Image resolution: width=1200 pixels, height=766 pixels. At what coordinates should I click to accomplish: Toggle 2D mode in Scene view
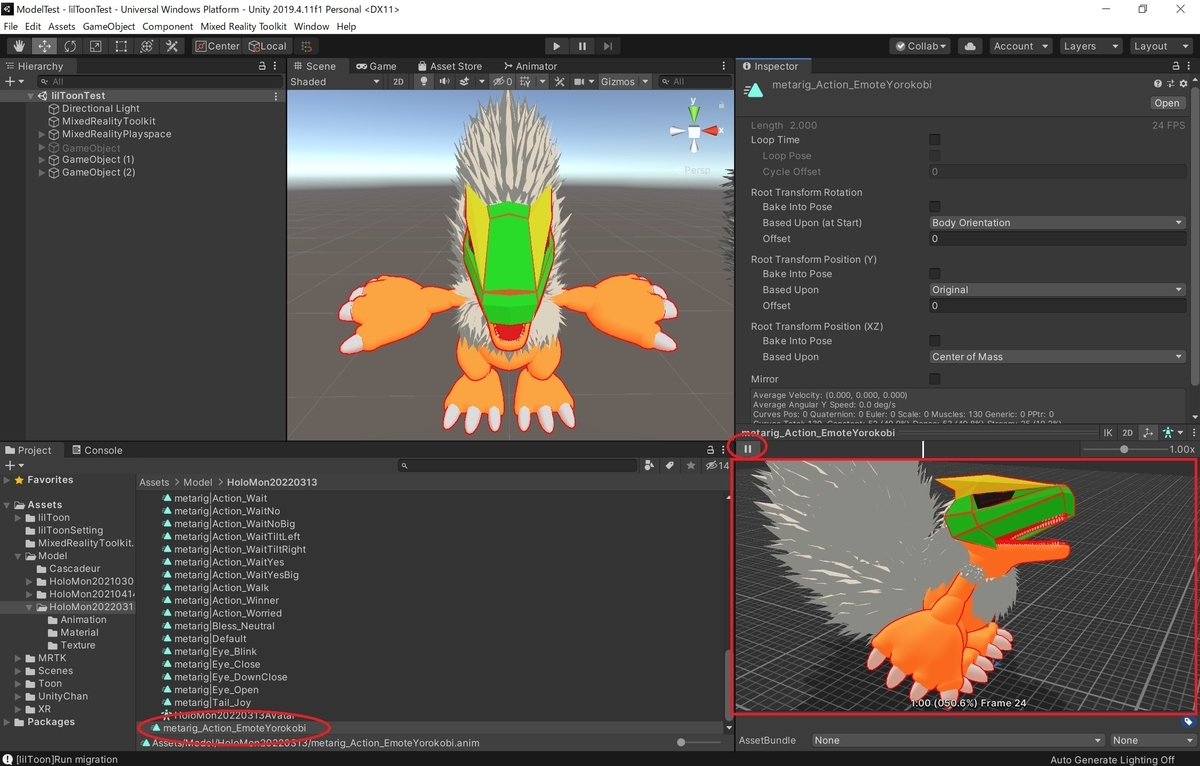tap(397, 82)
